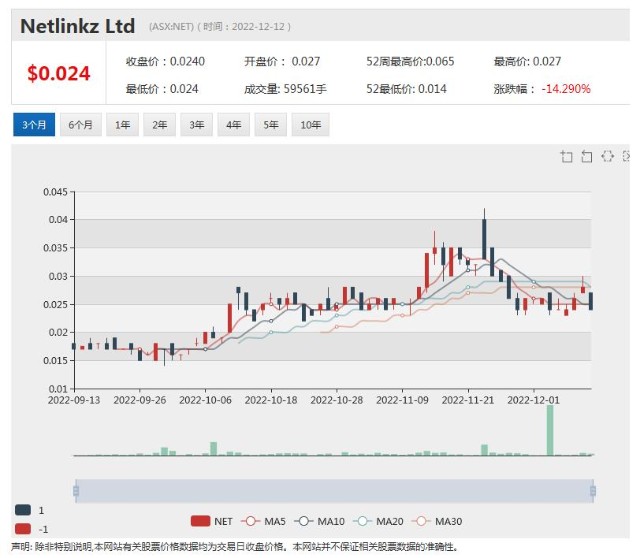Select the 3个月 time range tab

click(x=34, y=124)
